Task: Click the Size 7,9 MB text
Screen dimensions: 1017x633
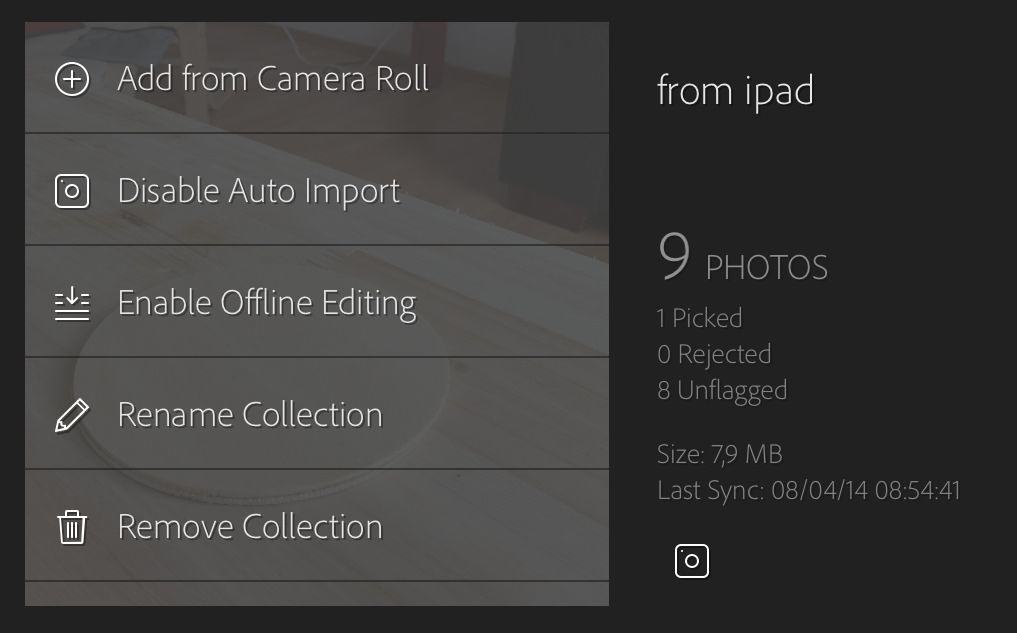Action: pyautogui.click(x=719, y=454)
